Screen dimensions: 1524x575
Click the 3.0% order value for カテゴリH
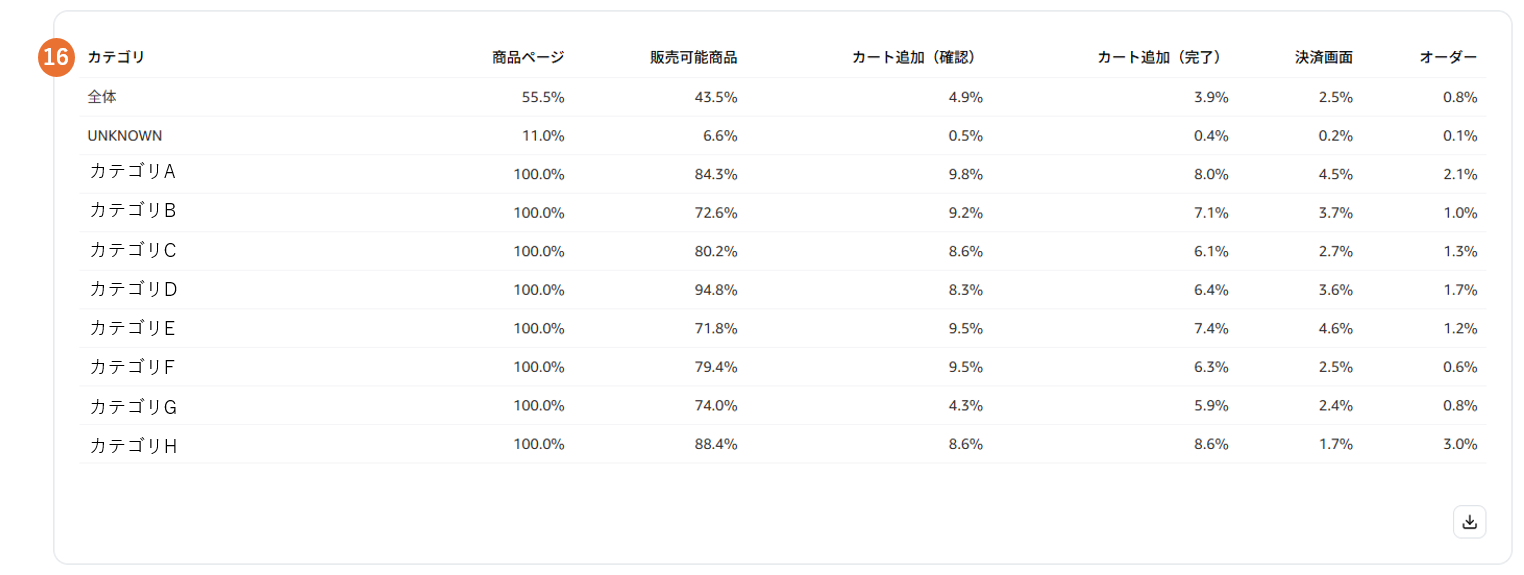point(1460,444)
